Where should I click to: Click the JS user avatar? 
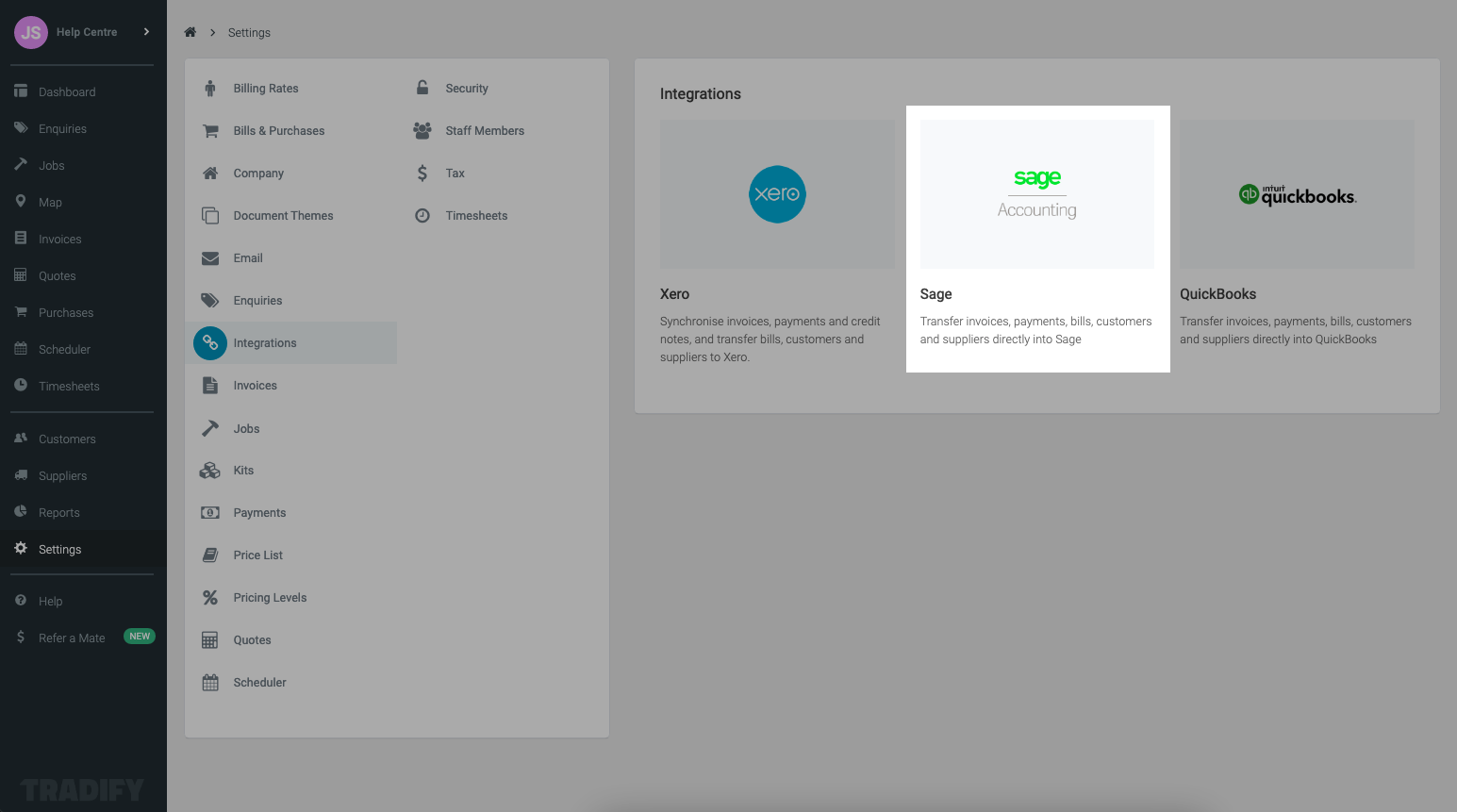coord(31,32)
